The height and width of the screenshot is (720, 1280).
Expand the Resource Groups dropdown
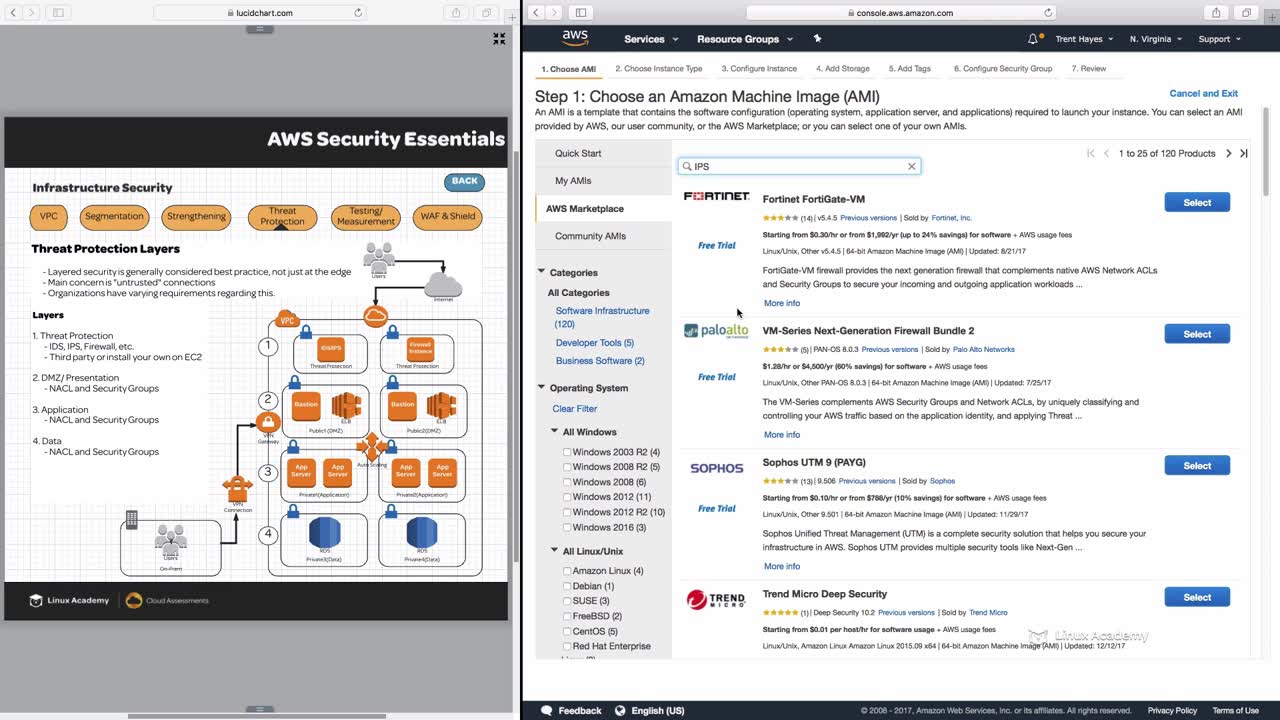[745, 39]
